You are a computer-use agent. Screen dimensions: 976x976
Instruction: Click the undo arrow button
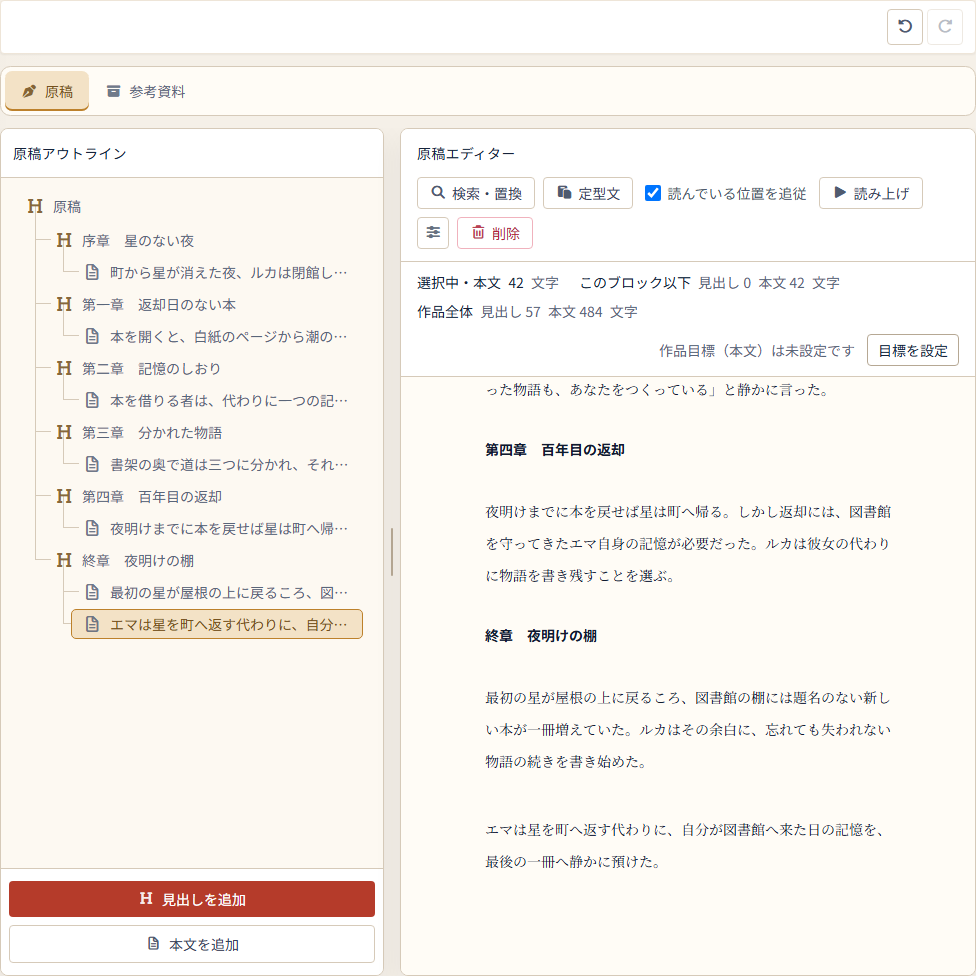904,27
